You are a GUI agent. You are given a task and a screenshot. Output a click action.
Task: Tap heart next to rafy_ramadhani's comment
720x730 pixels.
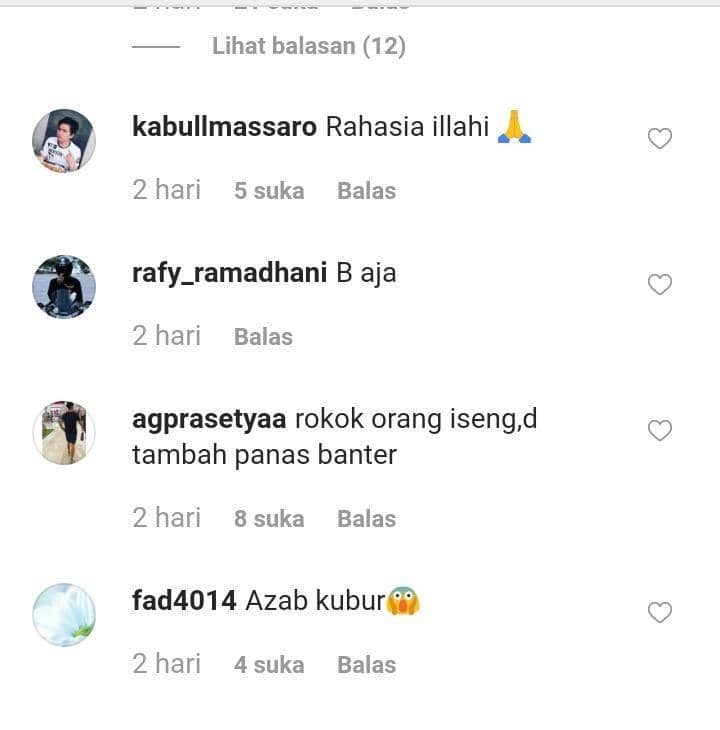click(659, 284)
